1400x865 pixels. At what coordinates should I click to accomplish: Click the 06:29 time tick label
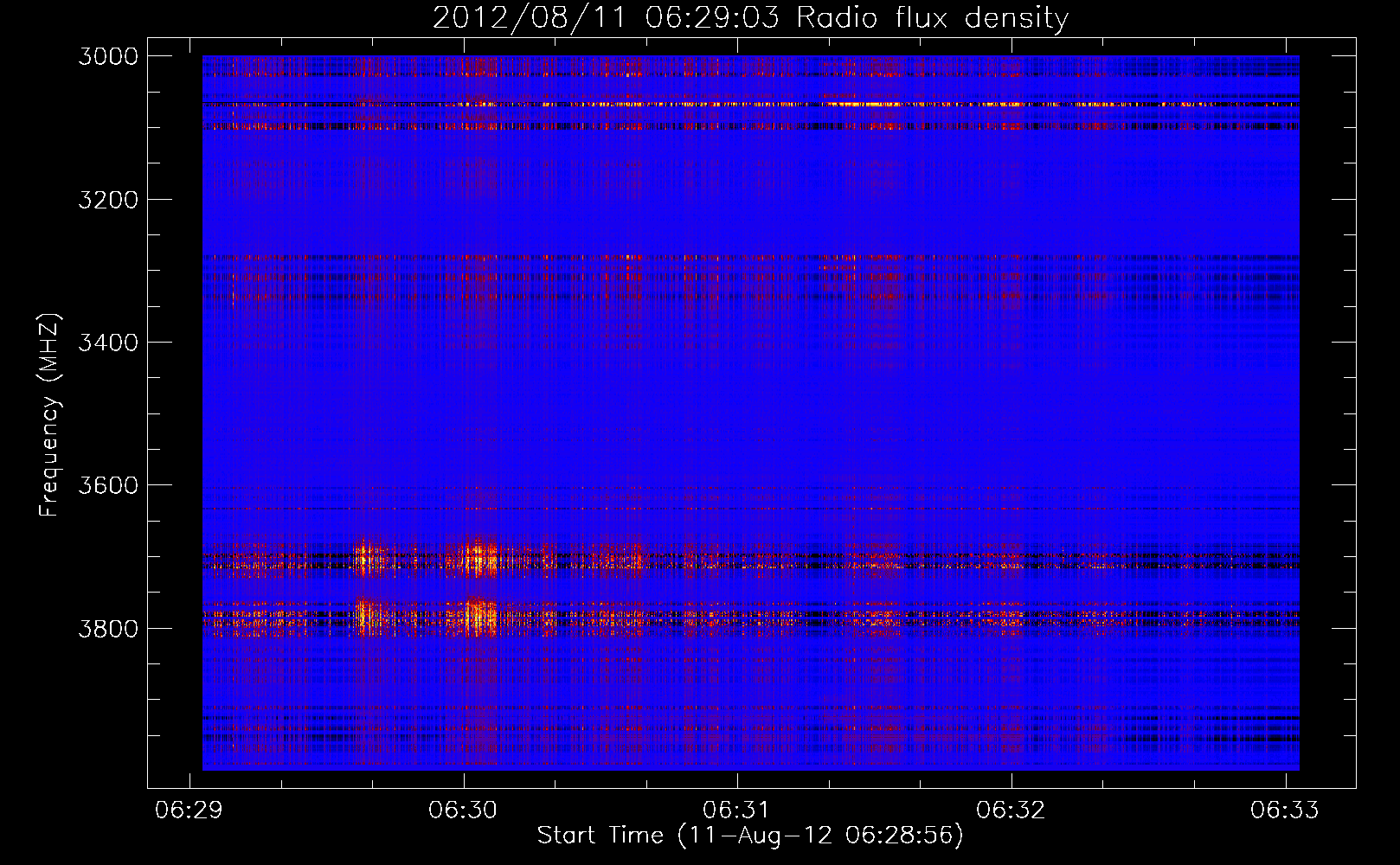[x=189, y=810]
